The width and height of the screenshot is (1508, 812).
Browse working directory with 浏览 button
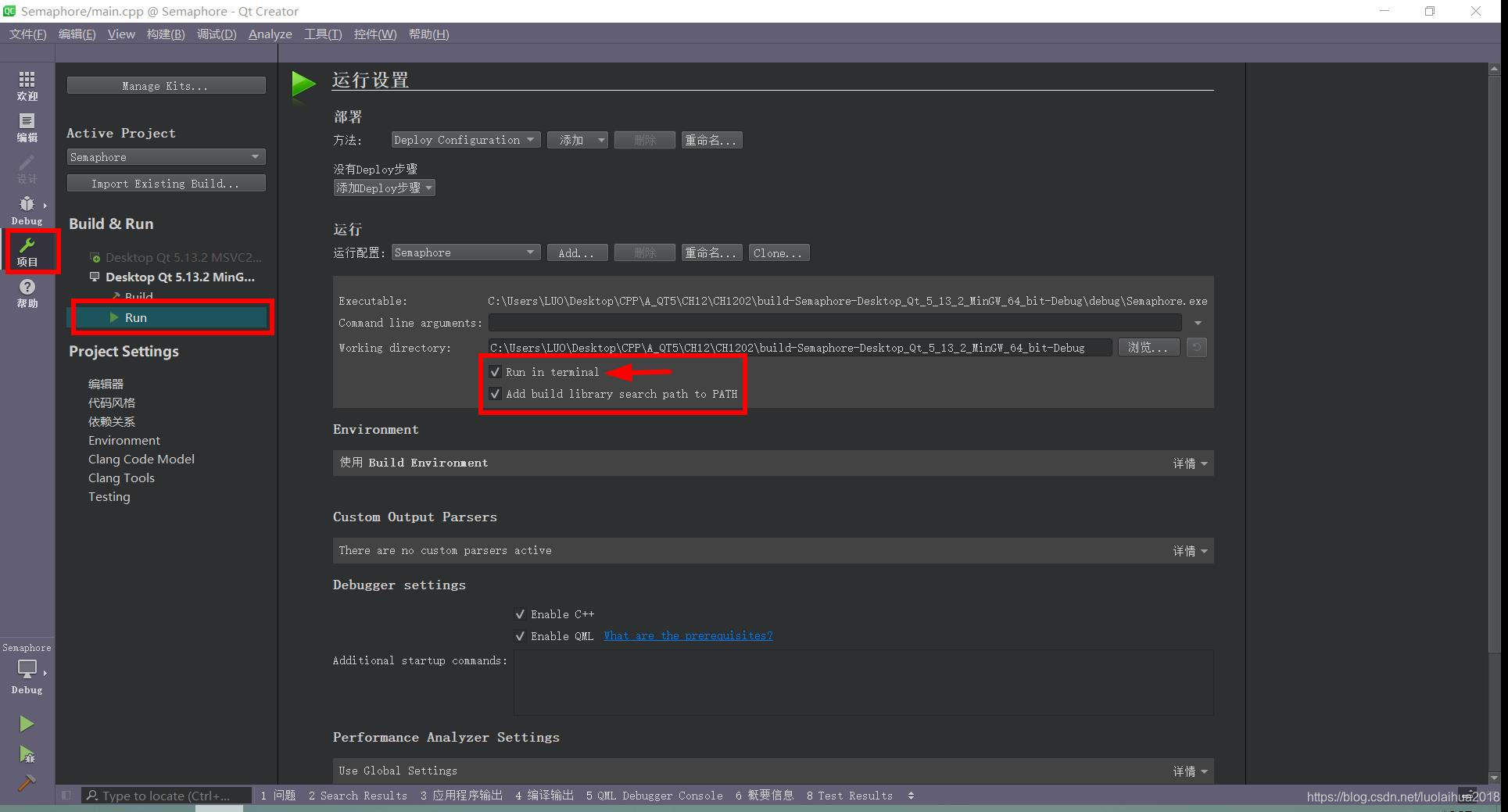pos(1148,348)
